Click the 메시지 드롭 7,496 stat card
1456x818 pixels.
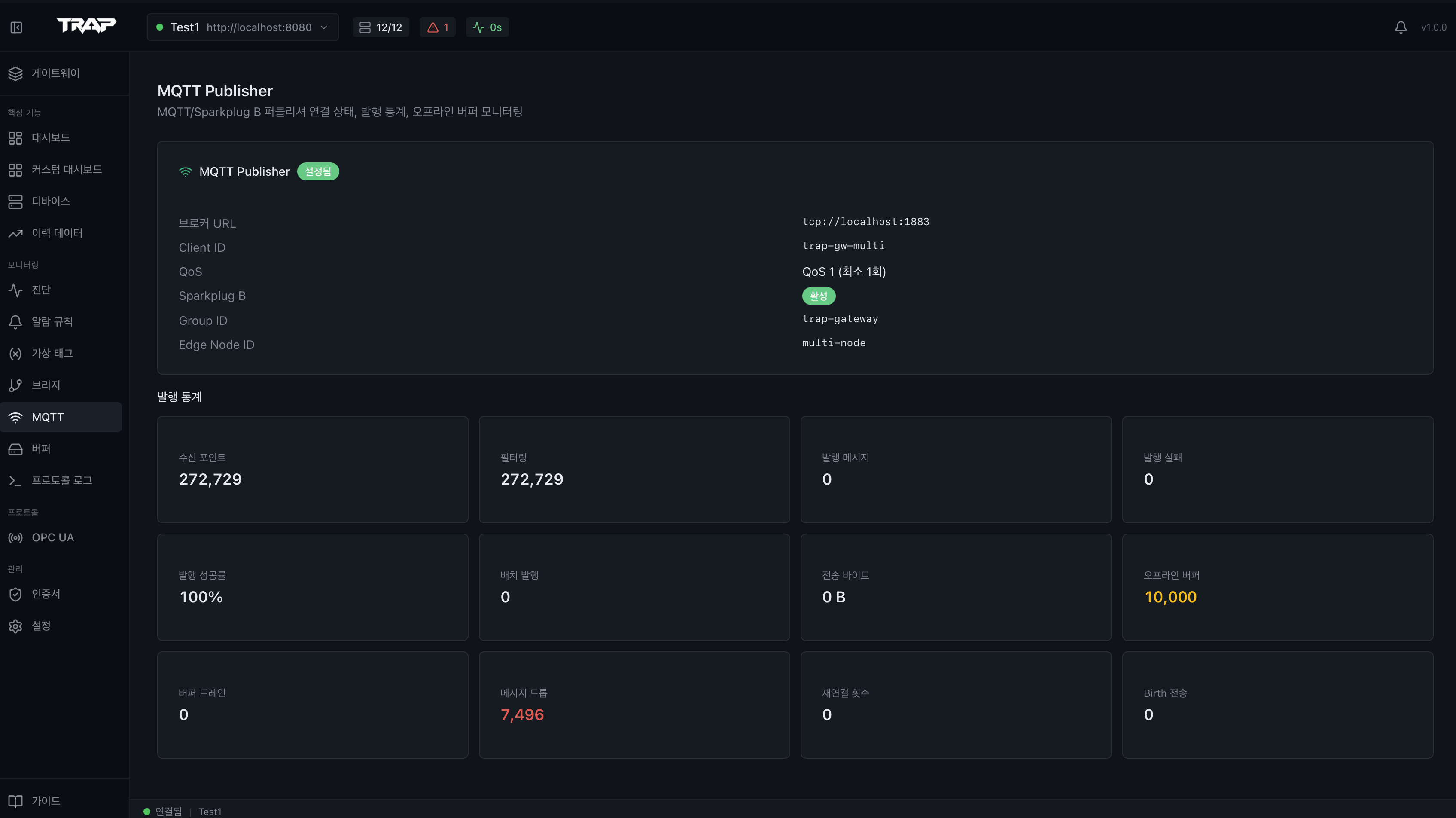tap(634, 705)
